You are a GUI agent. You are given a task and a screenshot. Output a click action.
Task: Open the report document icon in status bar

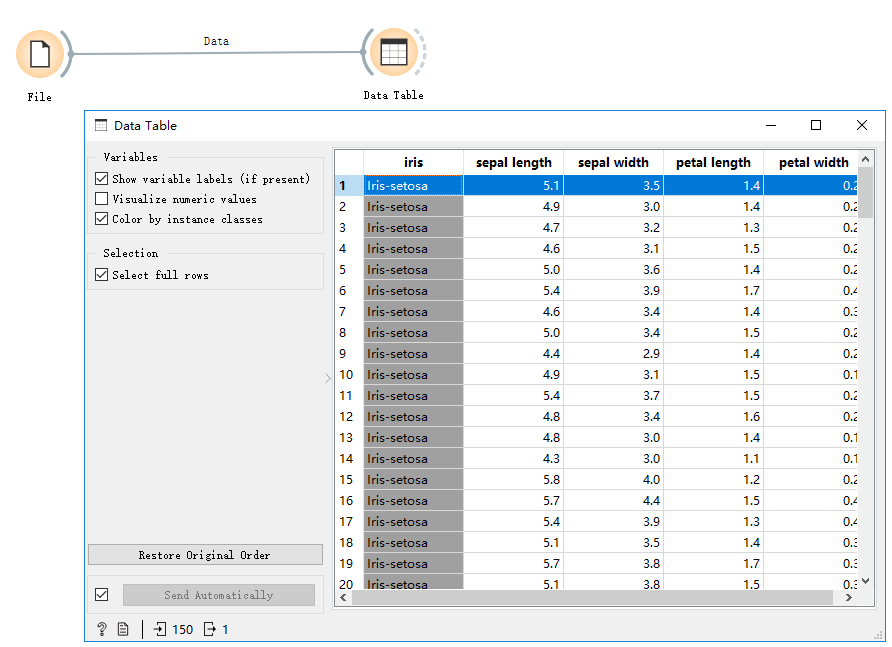click(123, 629)
